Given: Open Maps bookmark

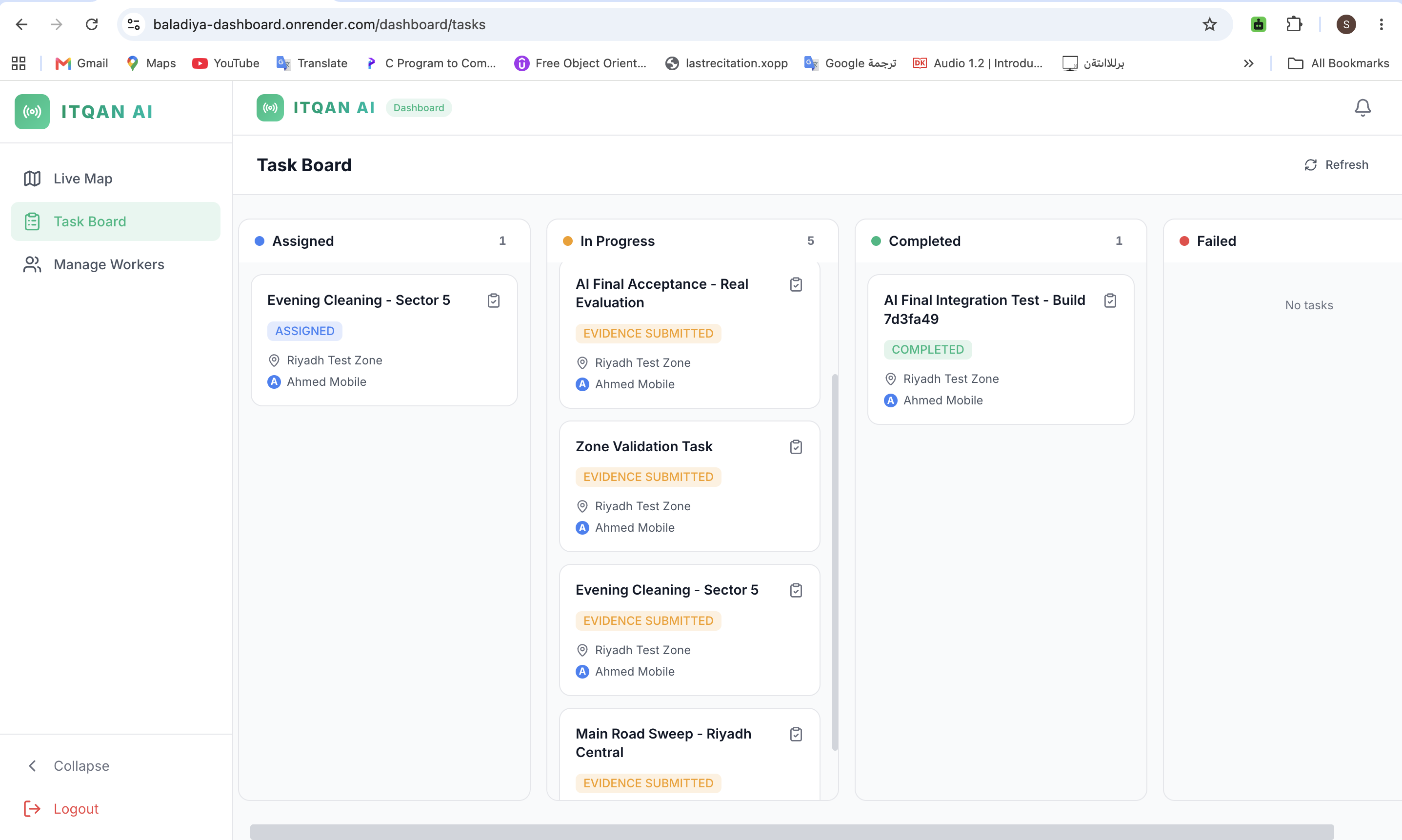Looking at the screenshot, I should pyautogui.click(x=151, y=63).
